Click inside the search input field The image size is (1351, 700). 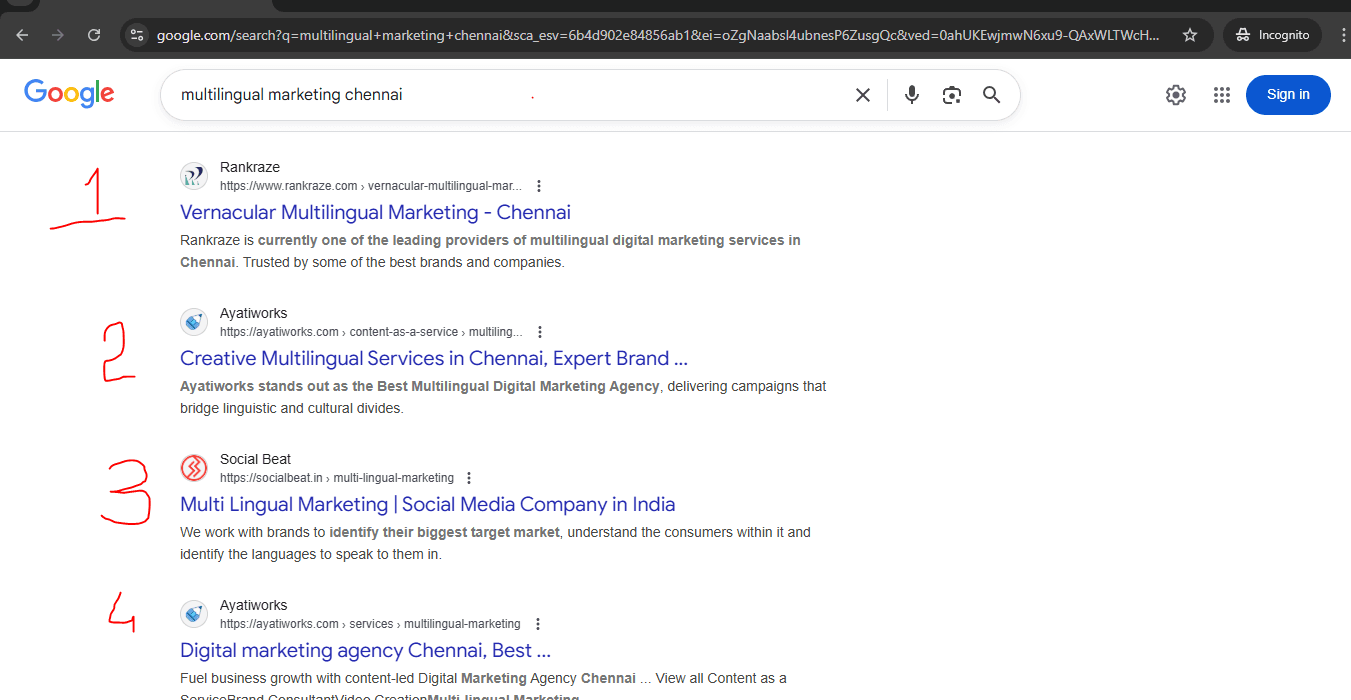click(450, 94)
